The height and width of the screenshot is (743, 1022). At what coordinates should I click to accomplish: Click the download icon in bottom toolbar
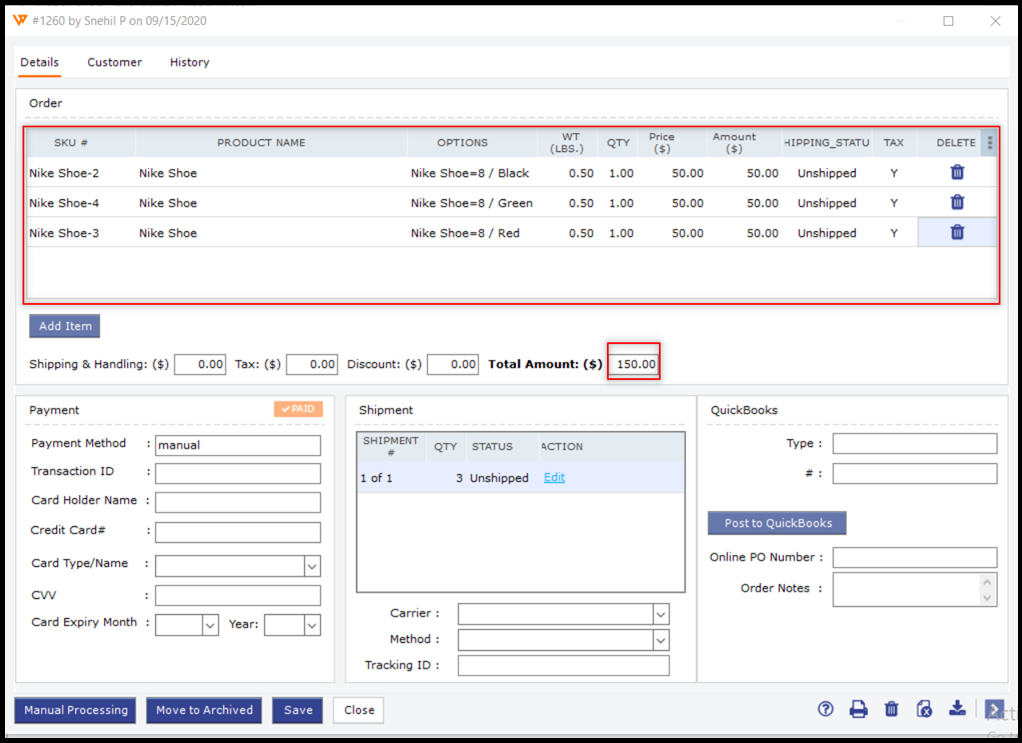pos(957,709)
